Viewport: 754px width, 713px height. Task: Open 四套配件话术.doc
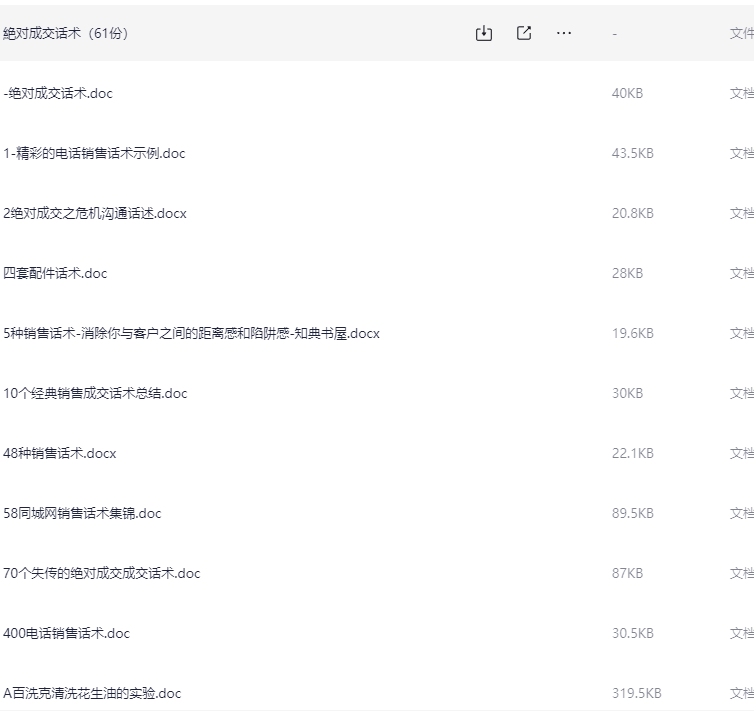(x=55, y=273)
